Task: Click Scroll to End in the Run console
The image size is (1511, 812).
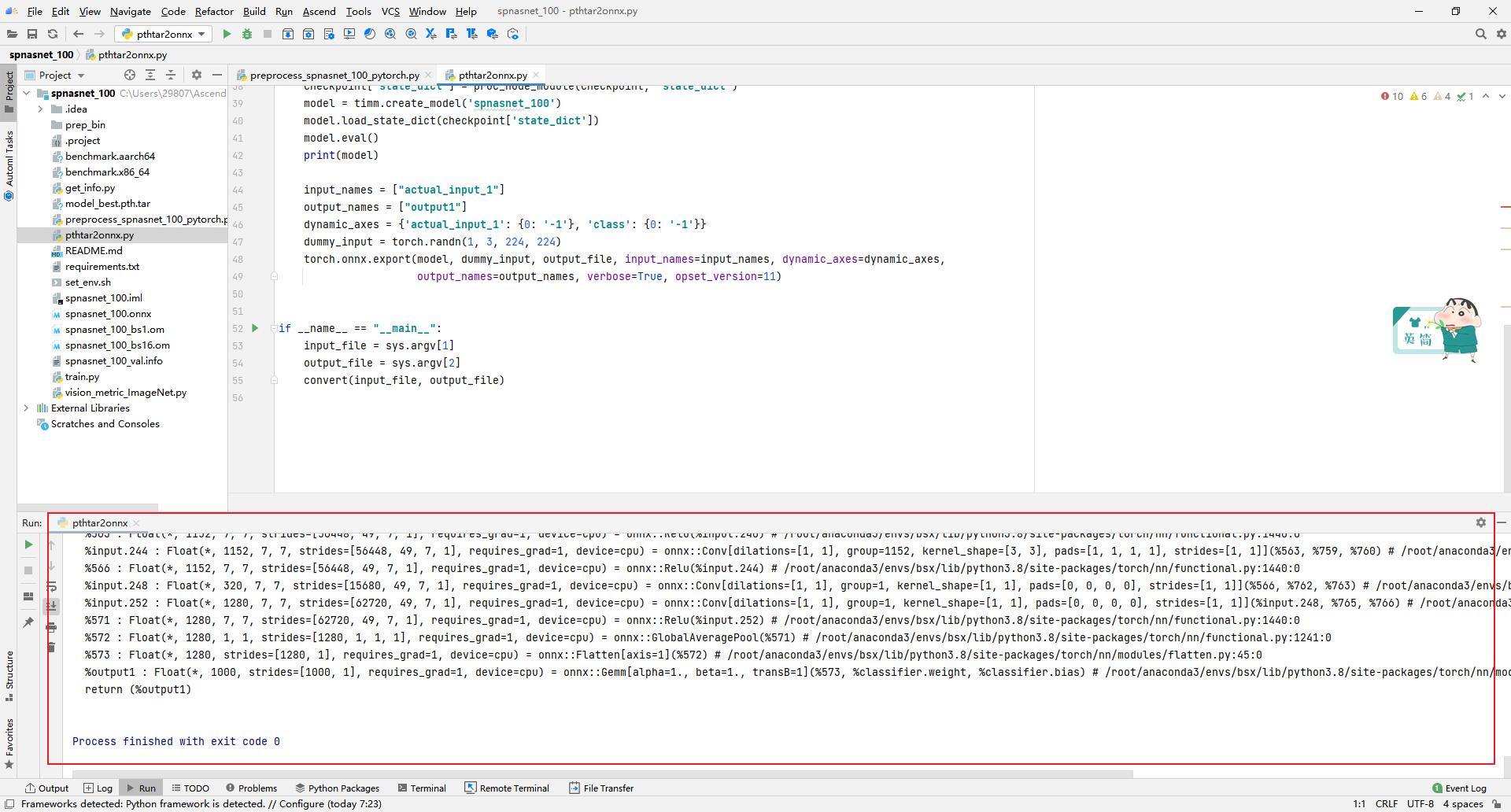Action: 52,606
